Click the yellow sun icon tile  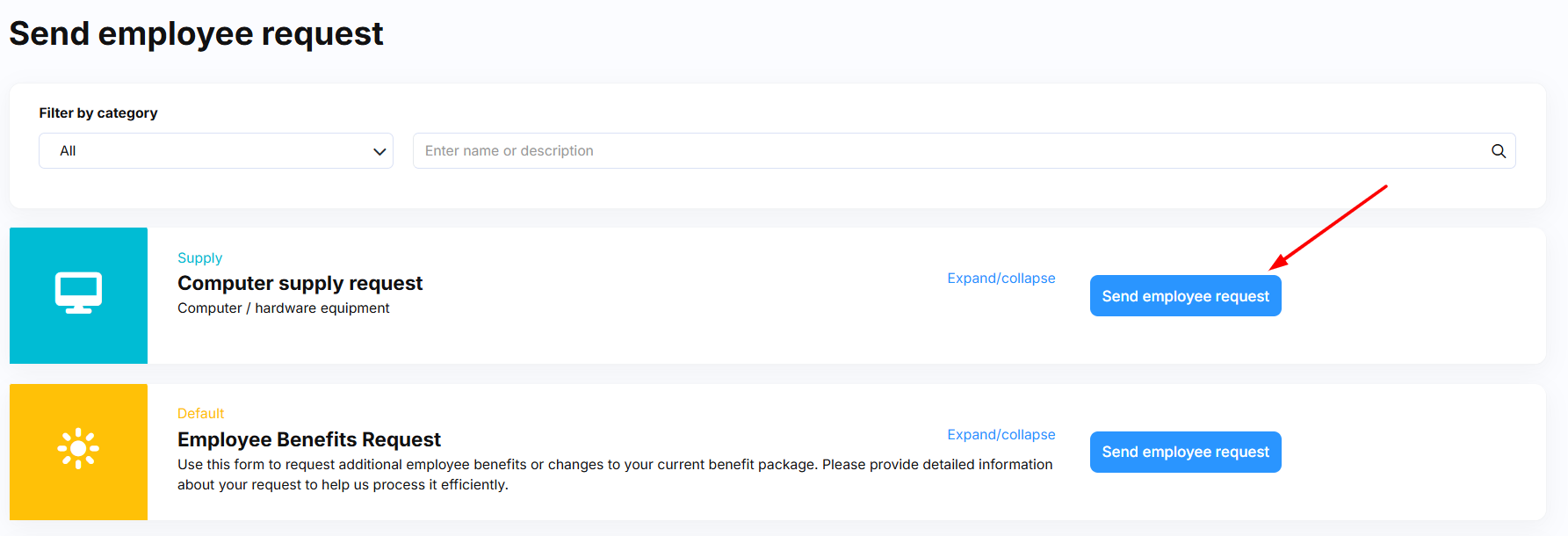[x=78, y=449]
